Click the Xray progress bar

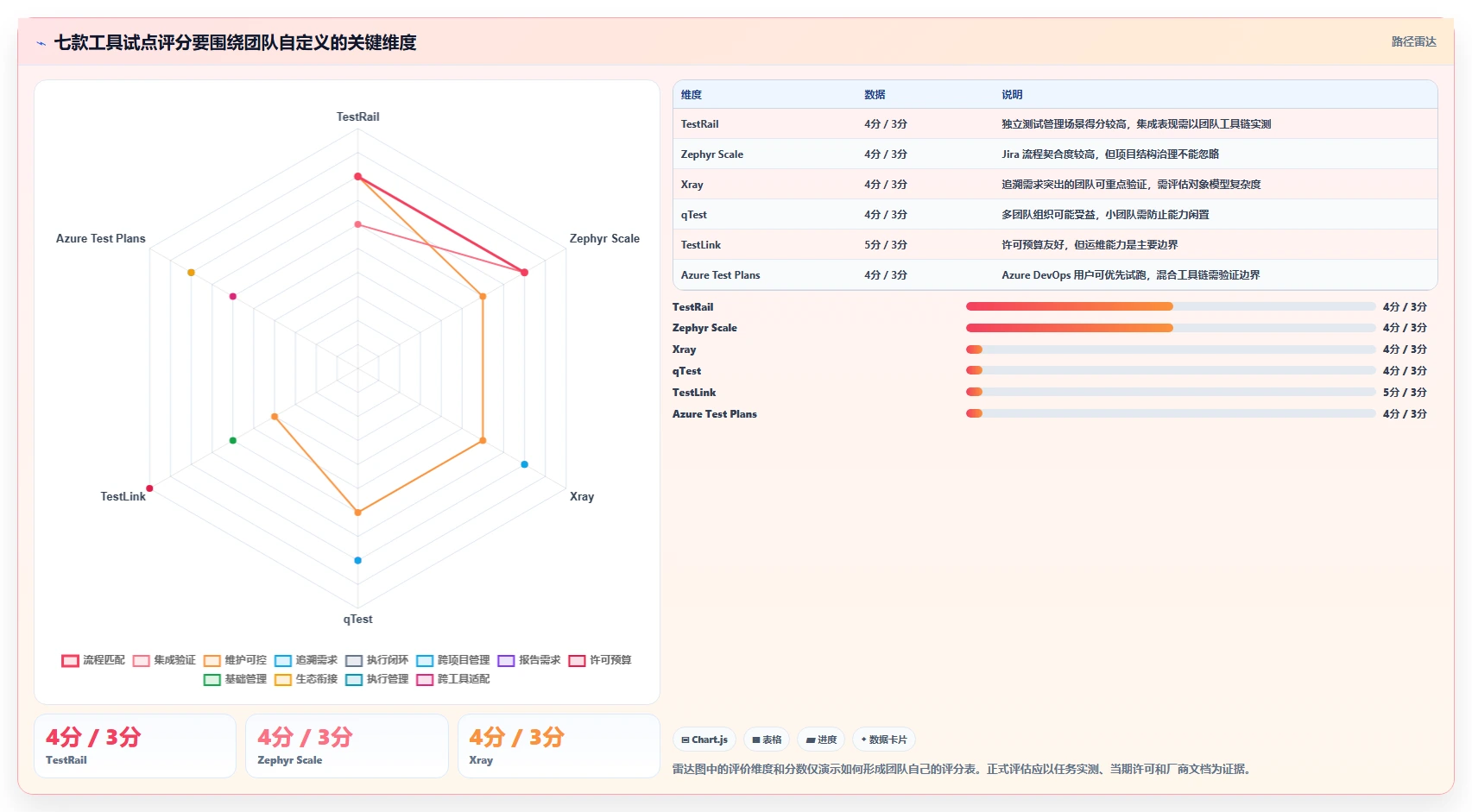pos(1170,349)
